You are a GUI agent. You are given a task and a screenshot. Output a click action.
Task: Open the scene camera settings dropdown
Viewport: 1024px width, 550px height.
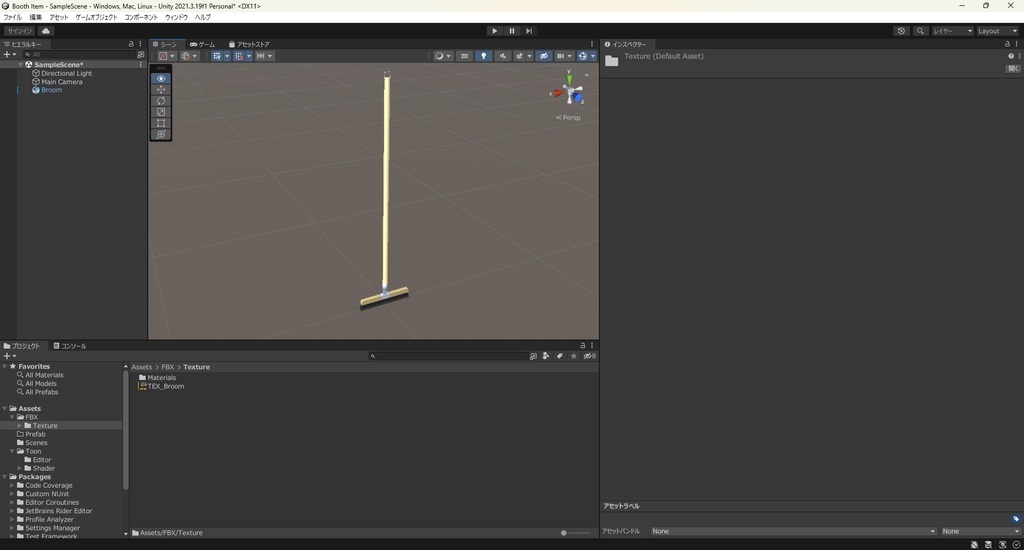tap(564, 56)
